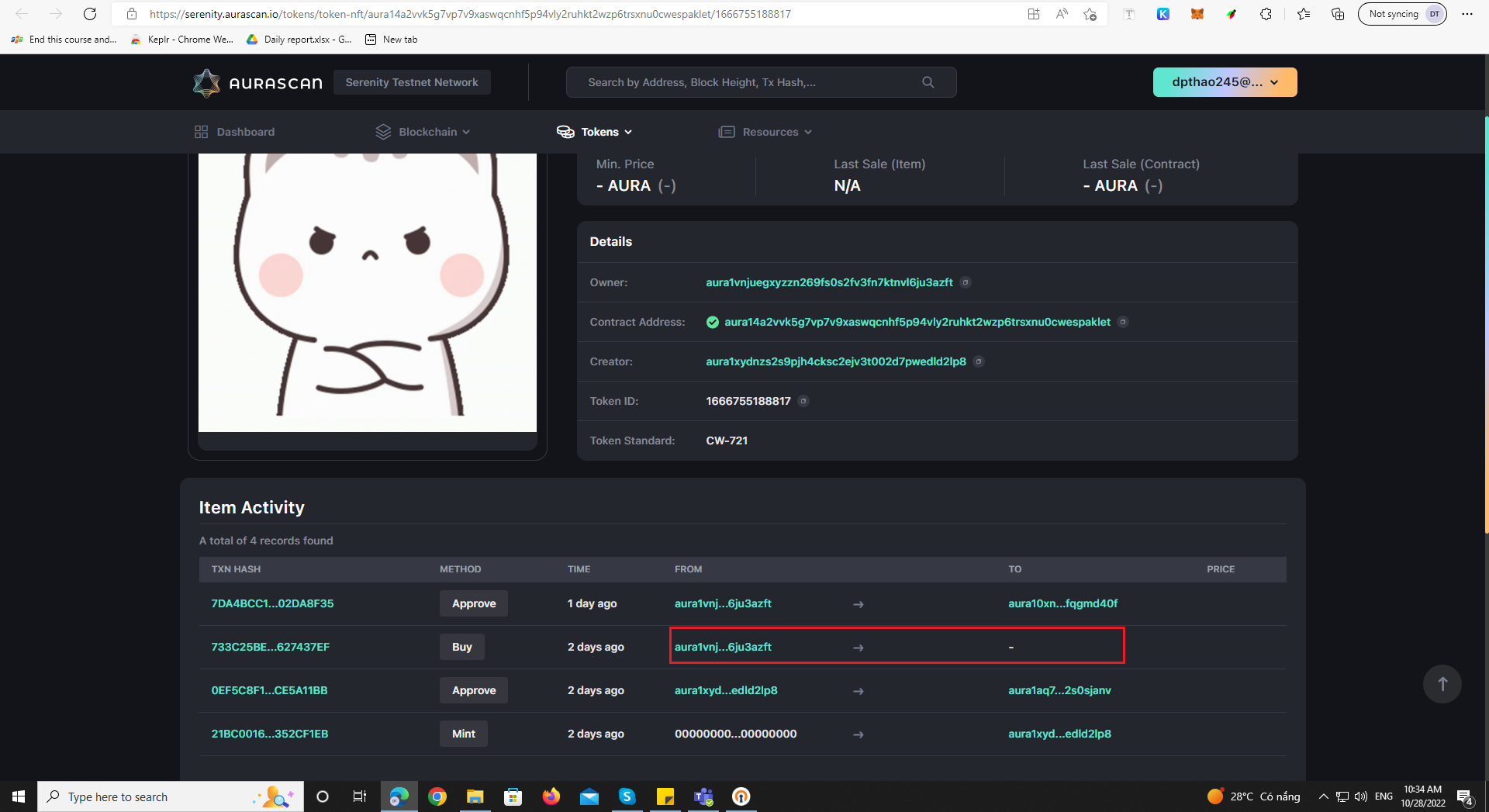This screenshot has height=812, width=1489.
Task: Open the browser favorites star icon
Action: pyautogui.click(x=1303, y=13)
